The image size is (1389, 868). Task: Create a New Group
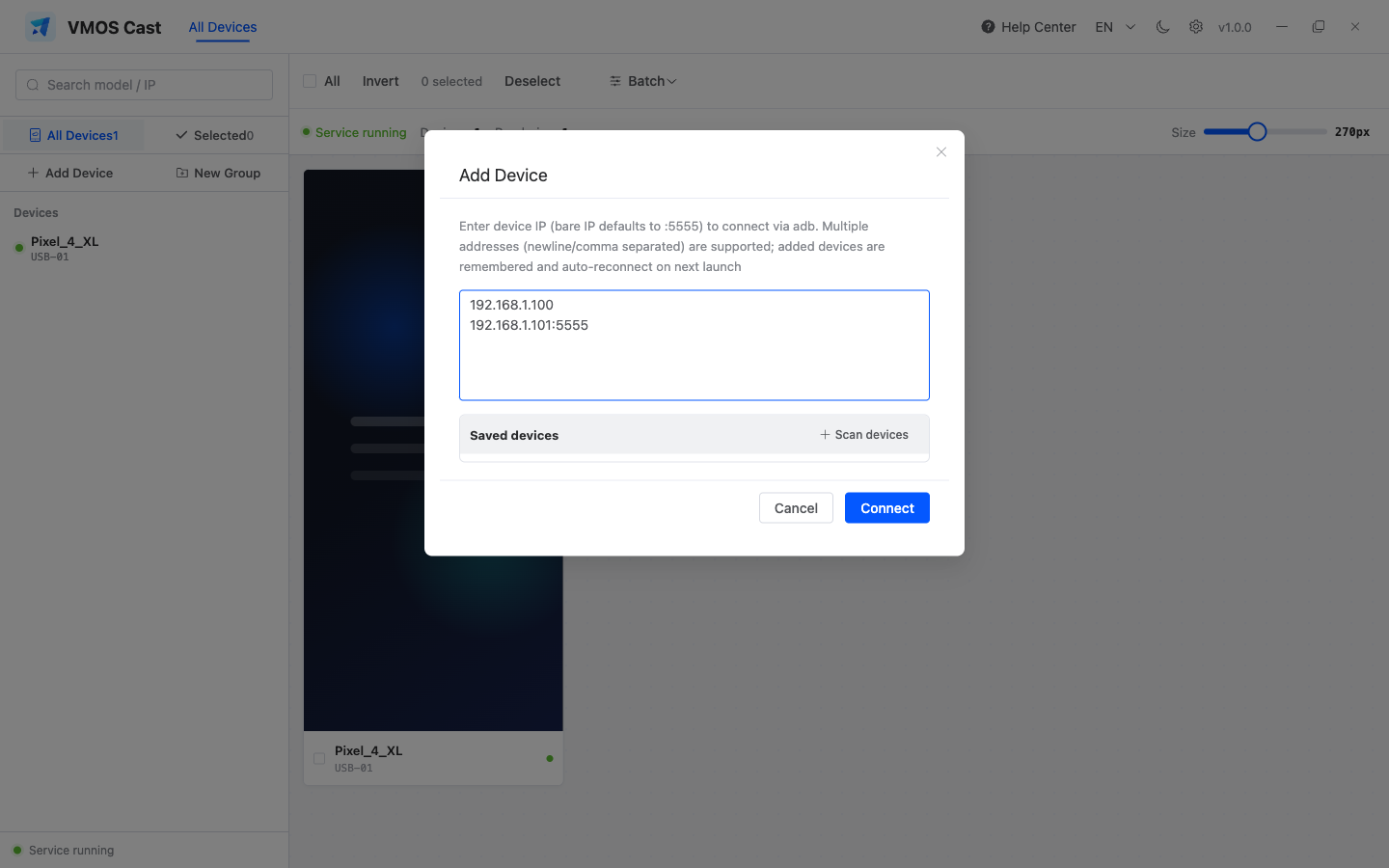tap(218, 173)
